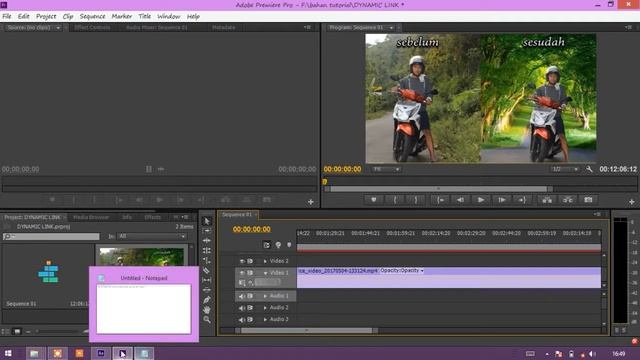Toggle Video 1 track output eye
The image size is (640, 360).
(242, 273)
